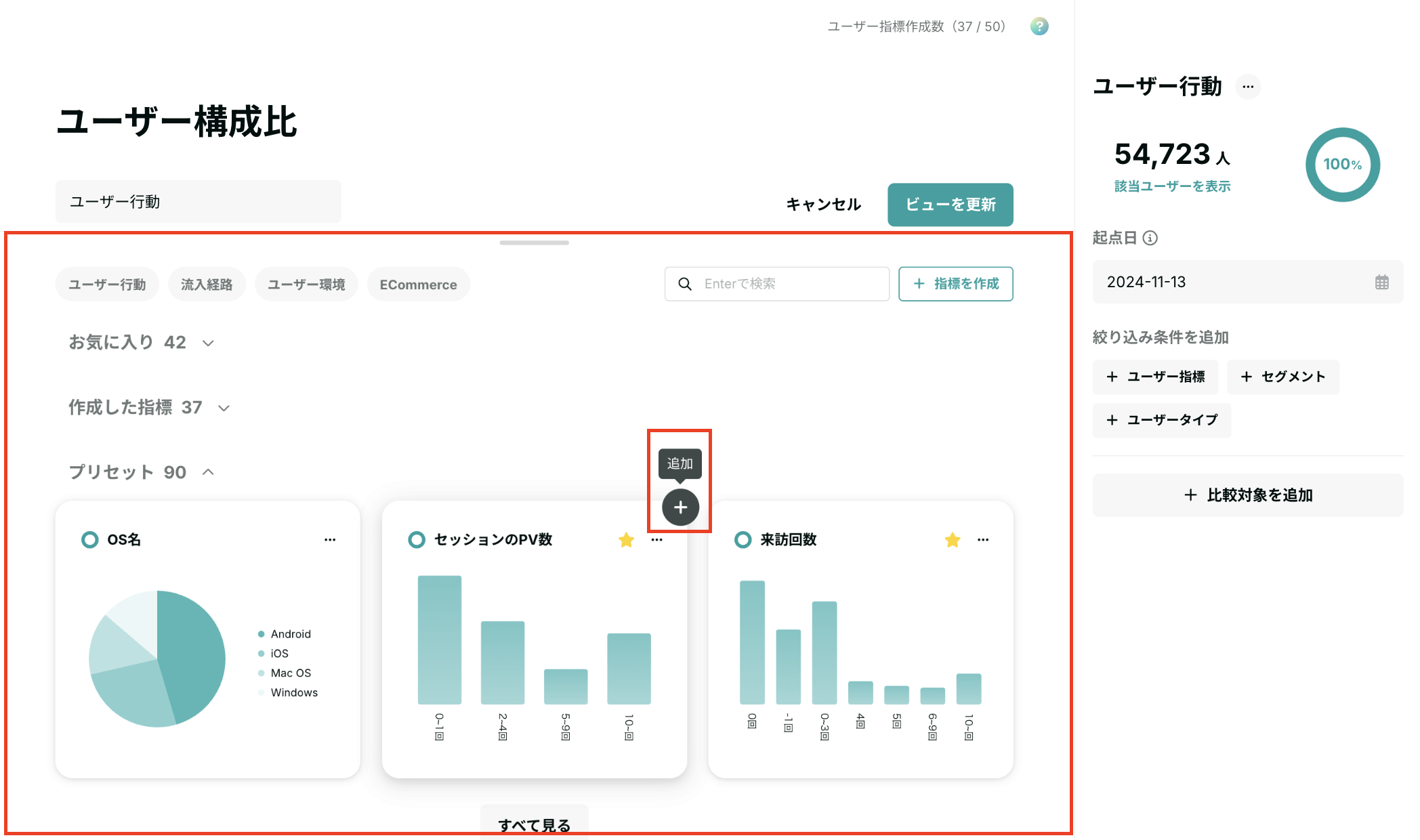Click the 0-1回 bar in セッションのPV数 chart
Screen dimensions: 1420x840
tap(440, 640)
